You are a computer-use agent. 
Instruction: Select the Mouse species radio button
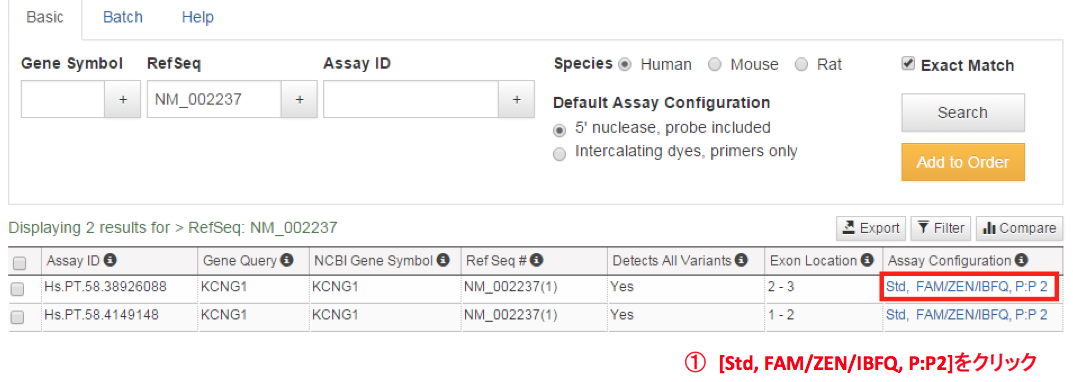(714, 64)
